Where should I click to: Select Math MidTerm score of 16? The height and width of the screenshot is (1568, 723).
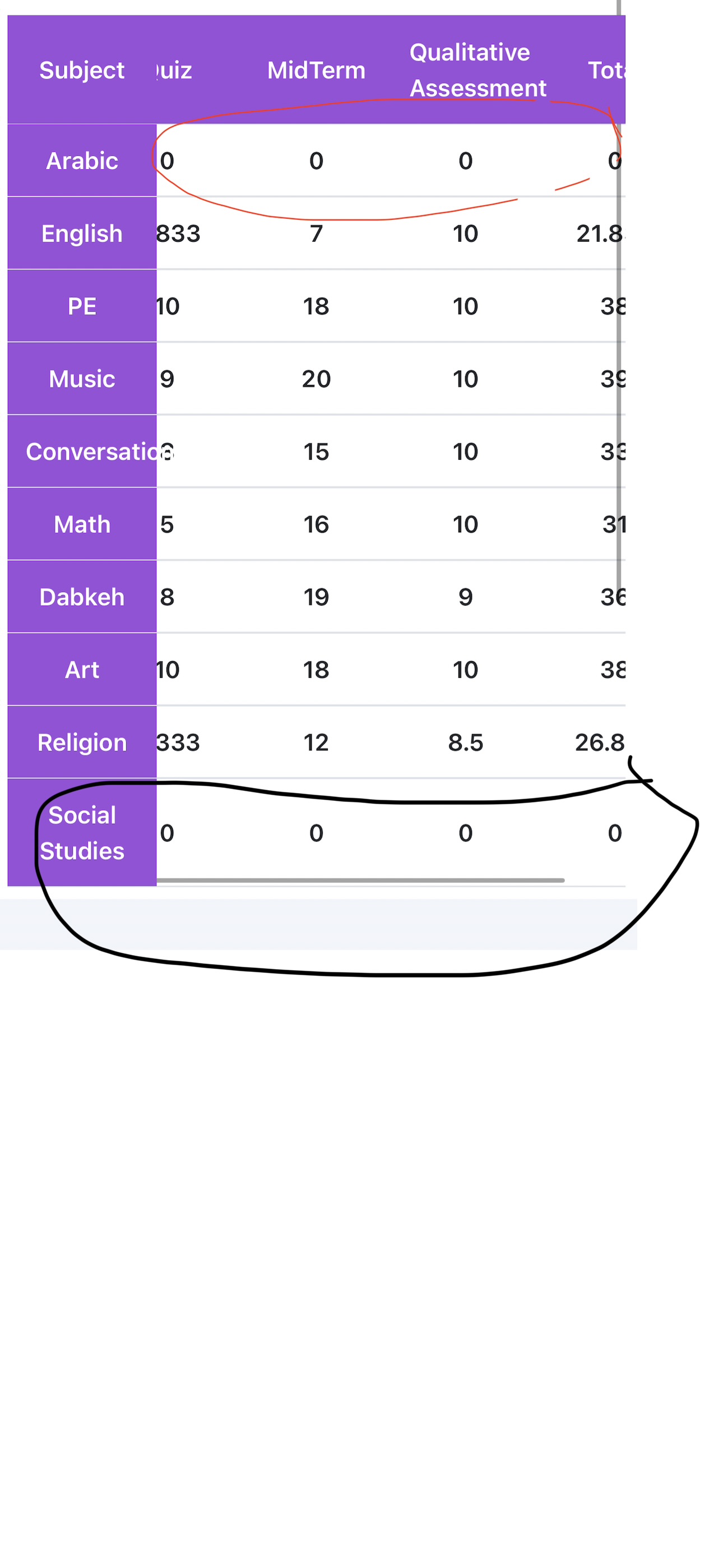(316, 524)
